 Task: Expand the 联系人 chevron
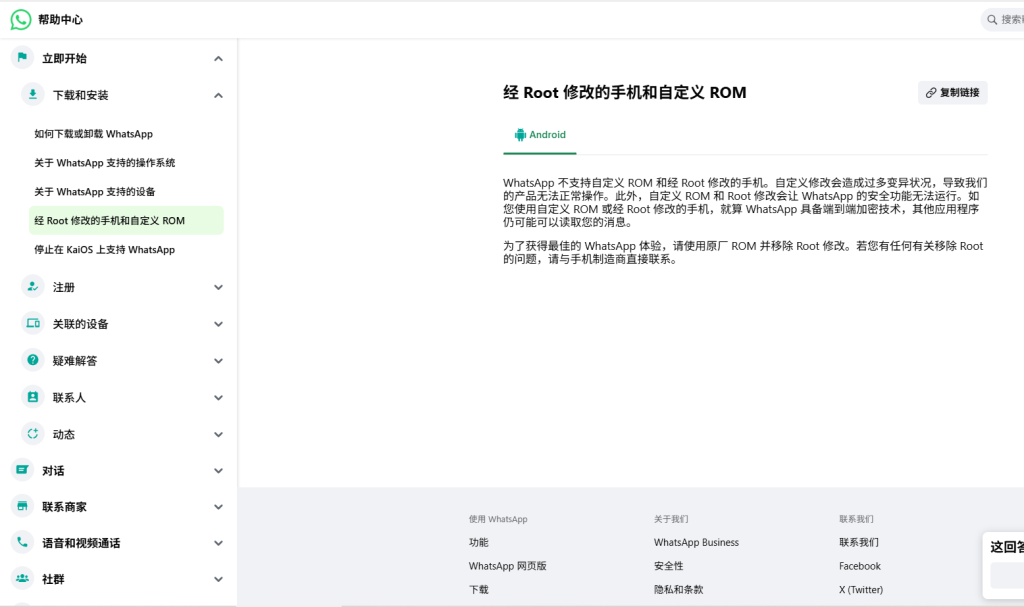(218, 398)
